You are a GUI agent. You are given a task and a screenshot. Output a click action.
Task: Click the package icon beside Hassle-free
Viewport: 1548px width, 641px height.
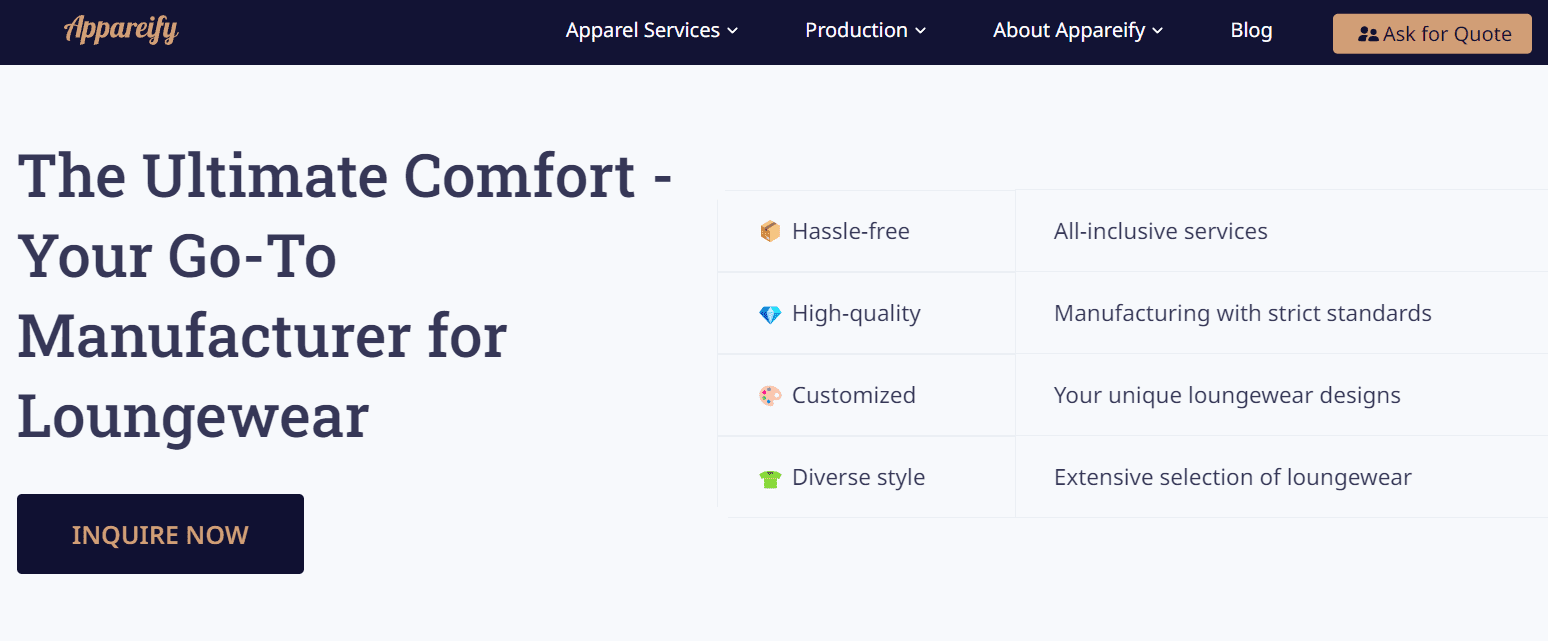point(770,232)
